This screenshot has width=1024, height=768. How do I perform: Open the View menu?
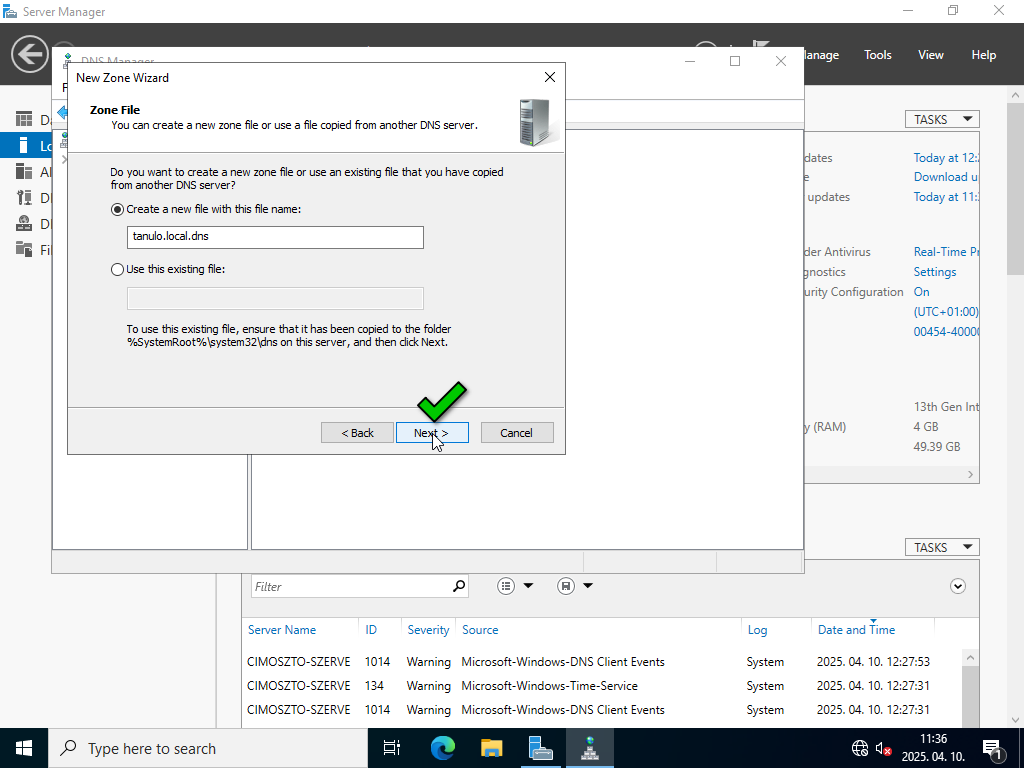(930, 55)
